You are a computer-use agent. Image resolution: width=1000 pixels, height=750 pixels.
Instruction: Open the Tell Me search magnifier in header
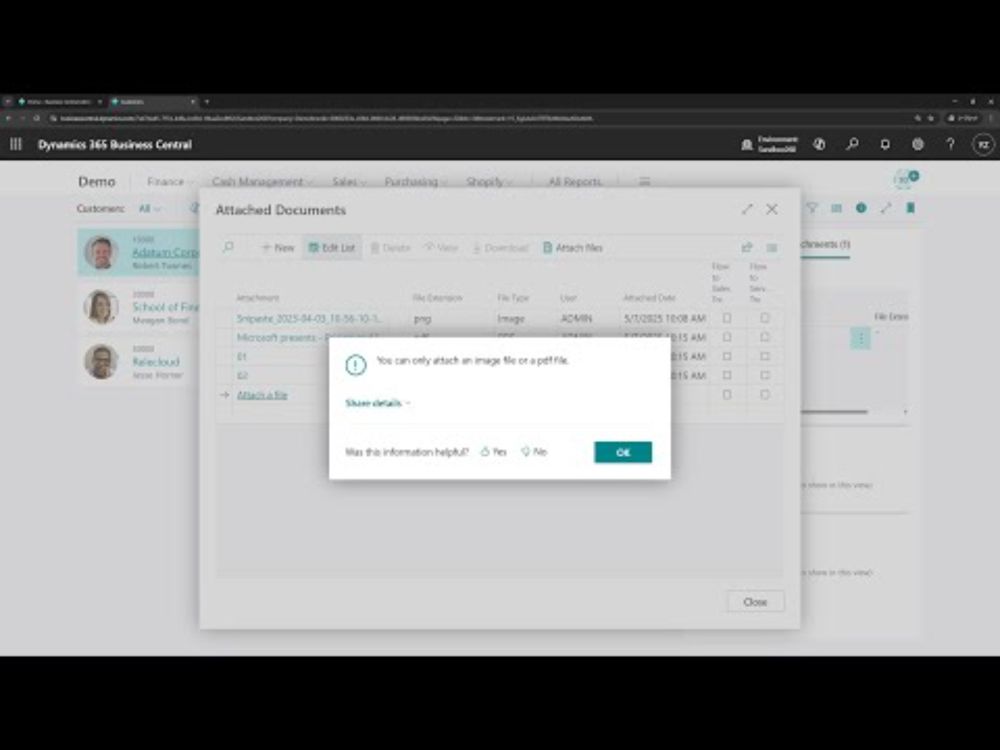click(x=853, y=145)
